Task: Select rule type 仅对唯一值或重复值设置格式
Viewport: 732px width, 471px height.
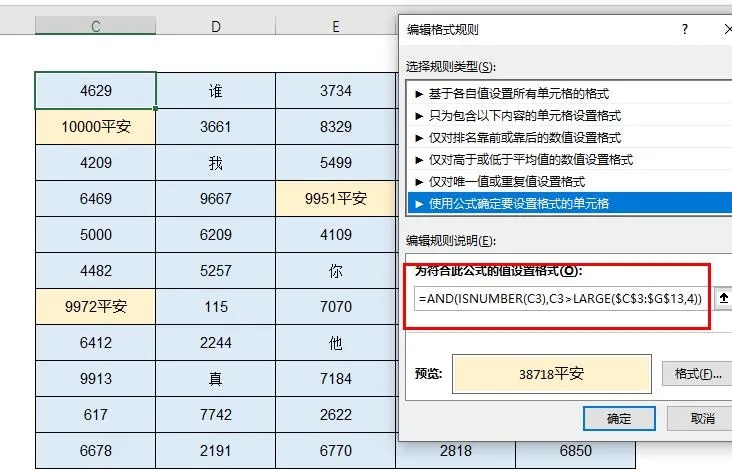Action: (x=570, y=182)
